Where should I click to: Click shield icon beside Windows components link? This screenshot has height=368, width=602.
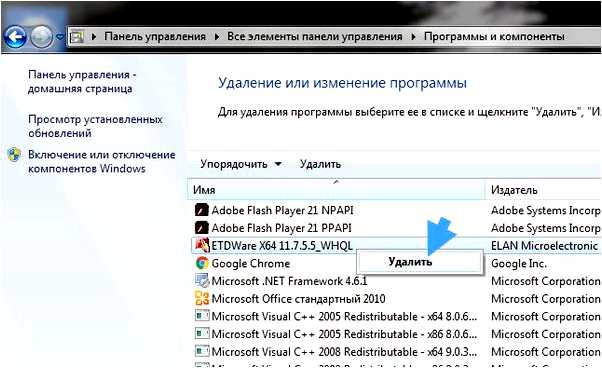pos(14,155)
